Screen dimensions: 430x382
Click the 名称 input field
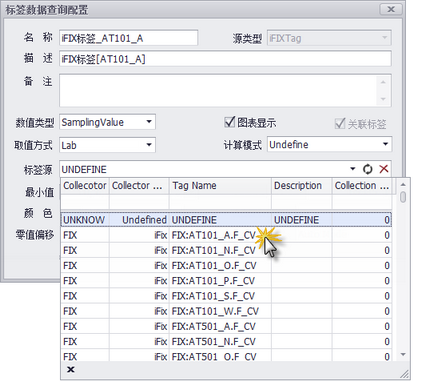[x=128, y=38]
